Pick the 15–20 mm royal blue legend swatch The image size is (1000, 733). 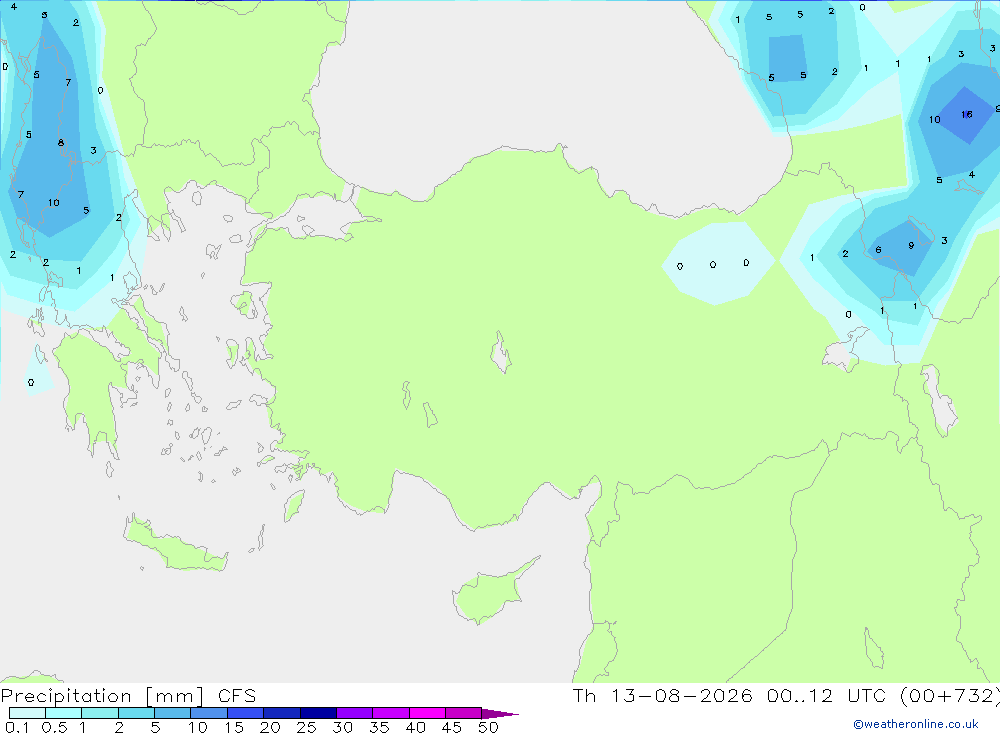[x=246, y=713]
